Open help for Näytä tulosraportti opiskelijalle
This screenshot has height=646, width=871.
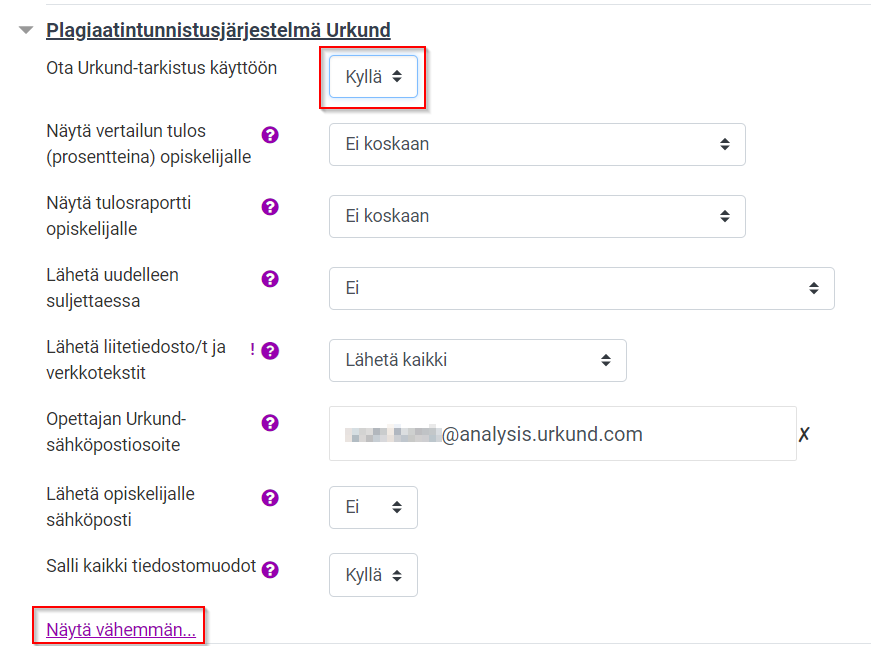pos(270,207)
